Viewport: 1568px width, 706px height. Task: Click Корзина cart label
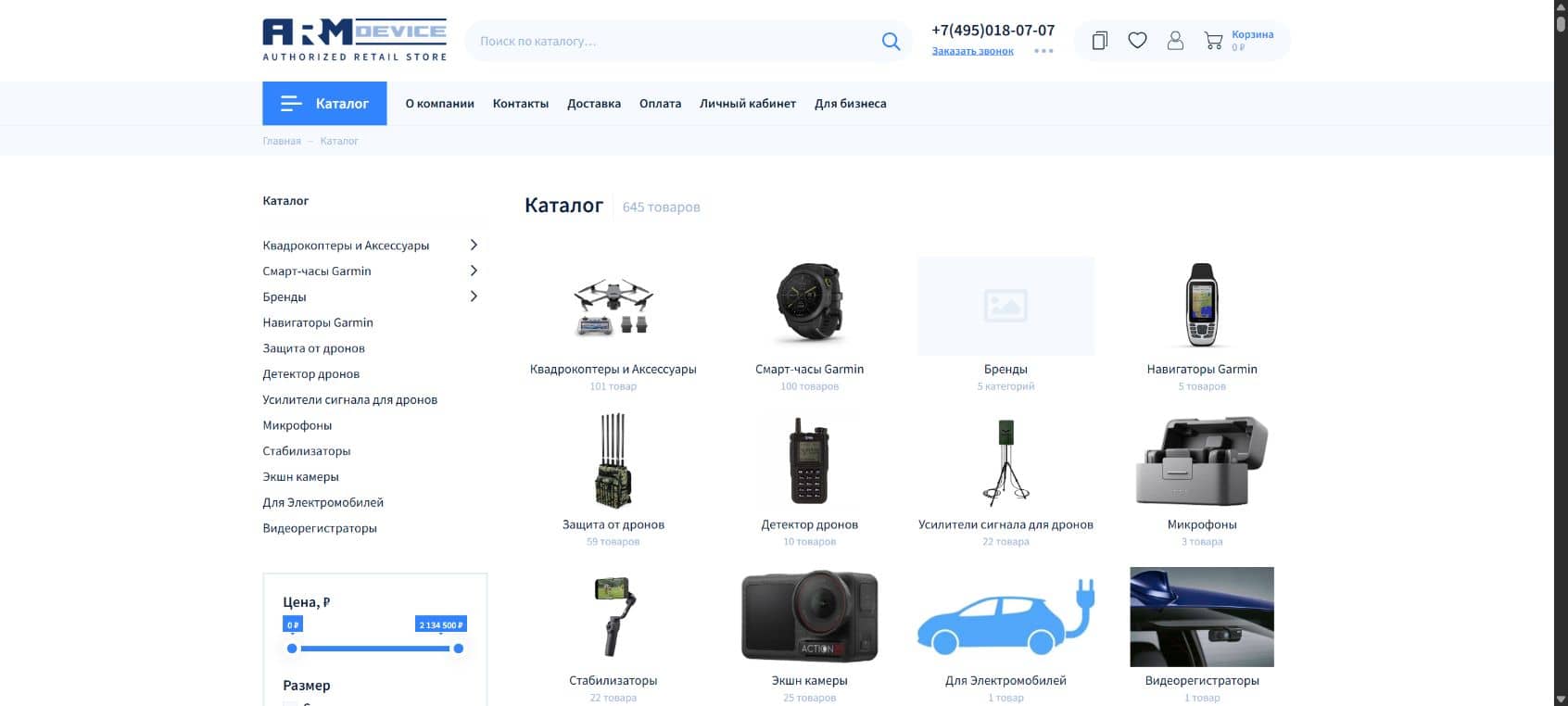tap(1252, 34)
